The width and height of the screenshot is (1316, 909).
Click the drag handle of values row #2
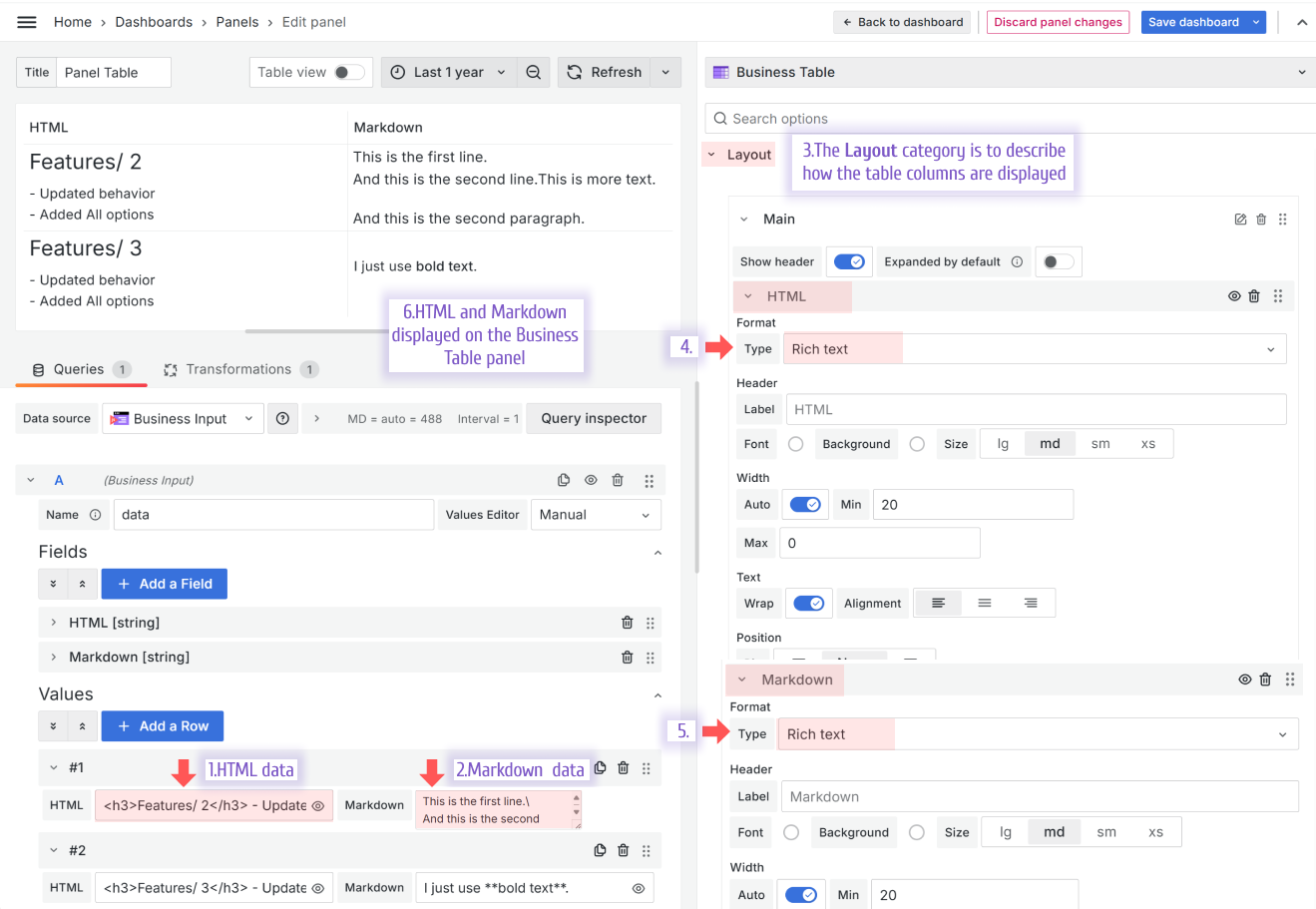[647, 851]
